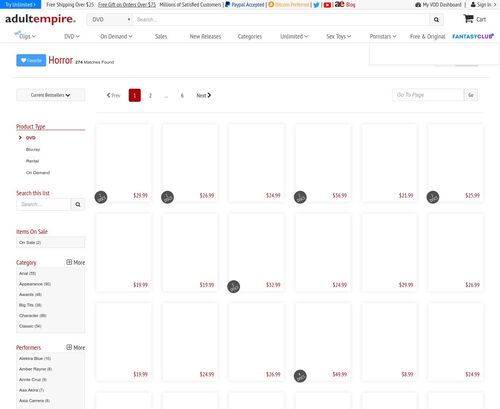
Task: Click disc badge beside $29.99 item
Action: click(101, 197)
